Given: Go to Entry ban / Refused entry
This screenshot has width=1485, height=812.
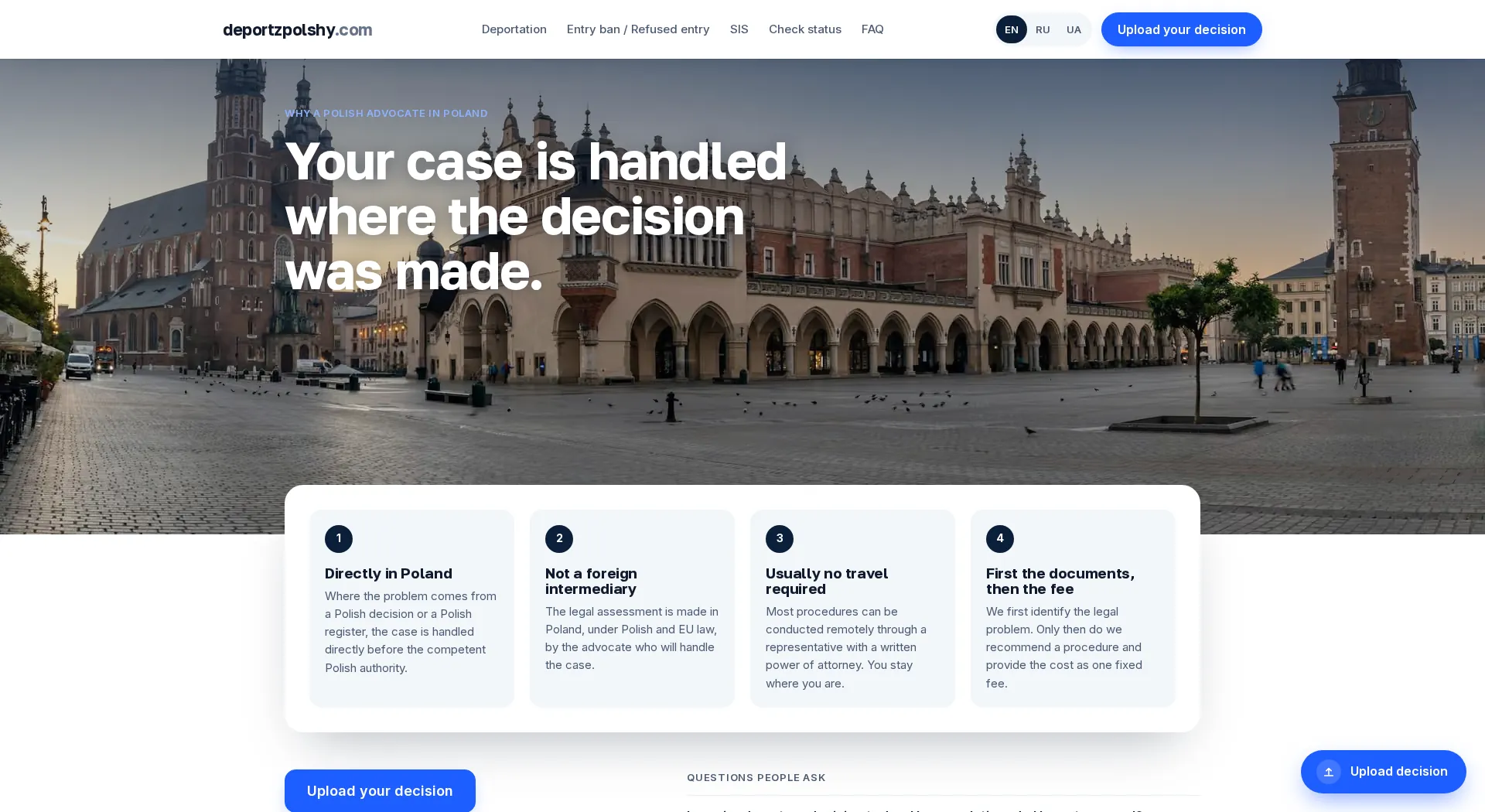Looking at the screenshot, I should [x=638, y=29].
